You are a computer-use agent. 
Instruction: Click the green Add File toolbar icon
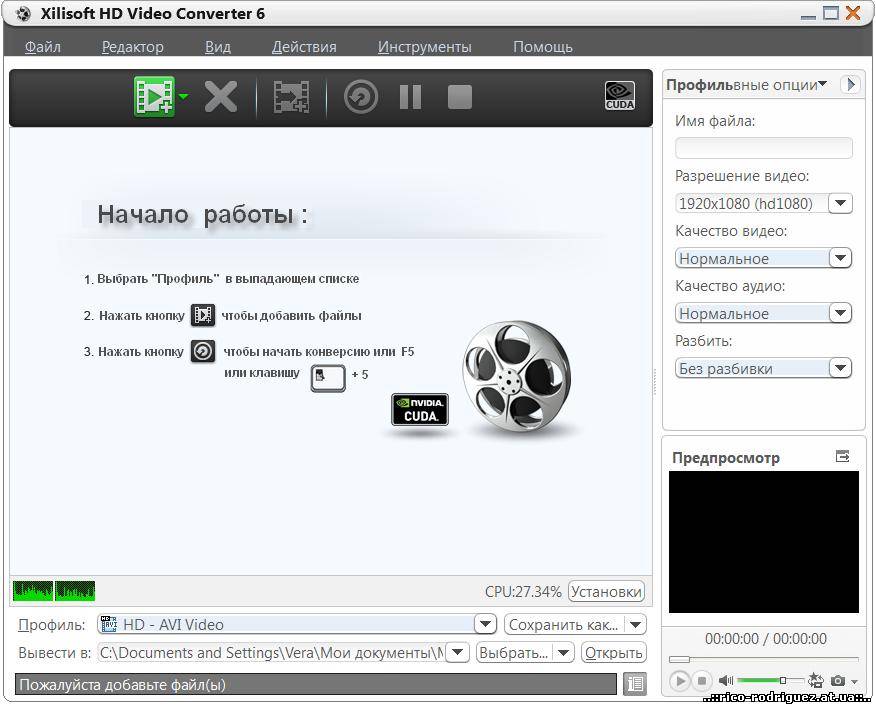[x=154, y=97]
